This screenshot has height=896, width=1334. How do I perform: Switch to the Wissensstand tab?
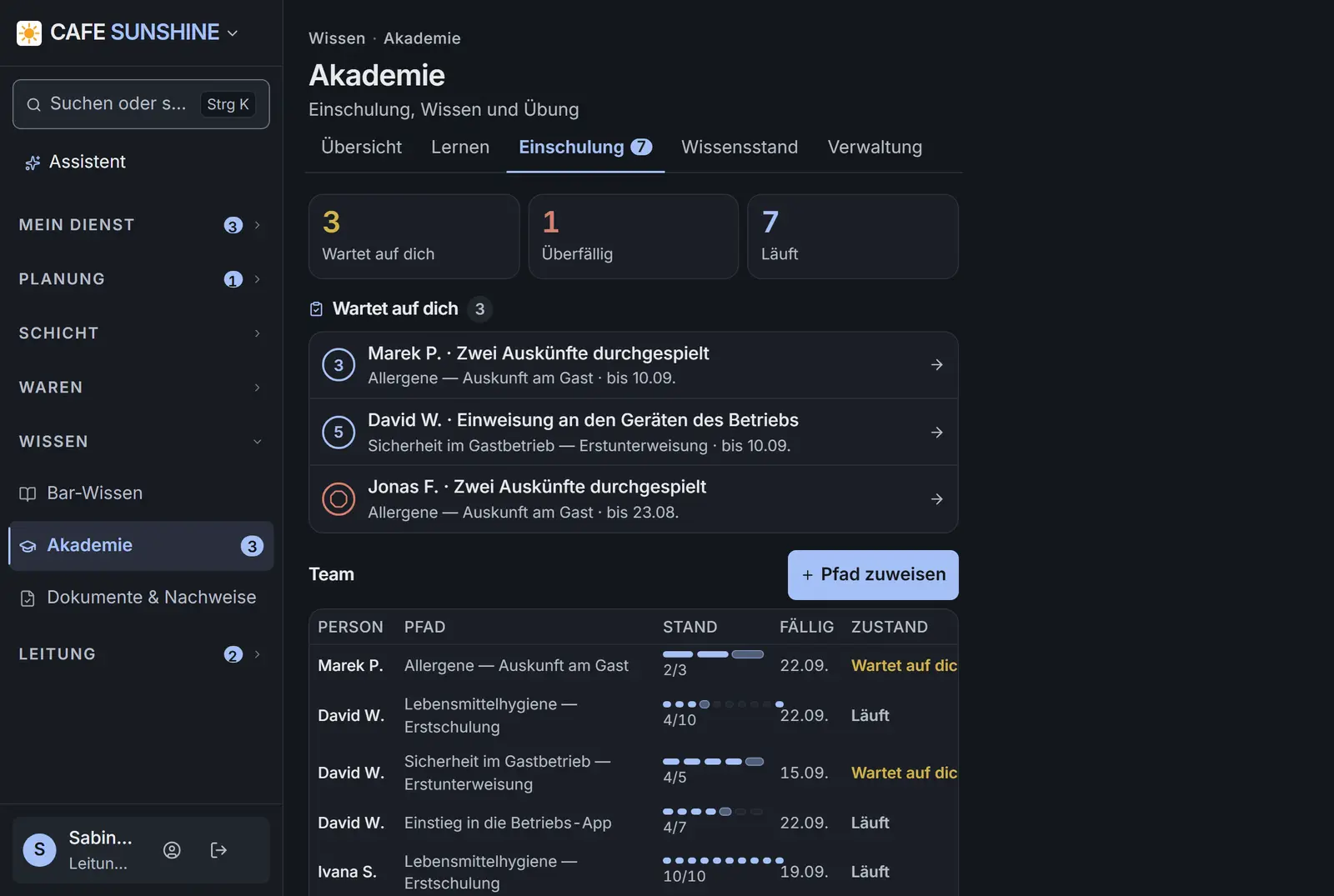(740, 148)
